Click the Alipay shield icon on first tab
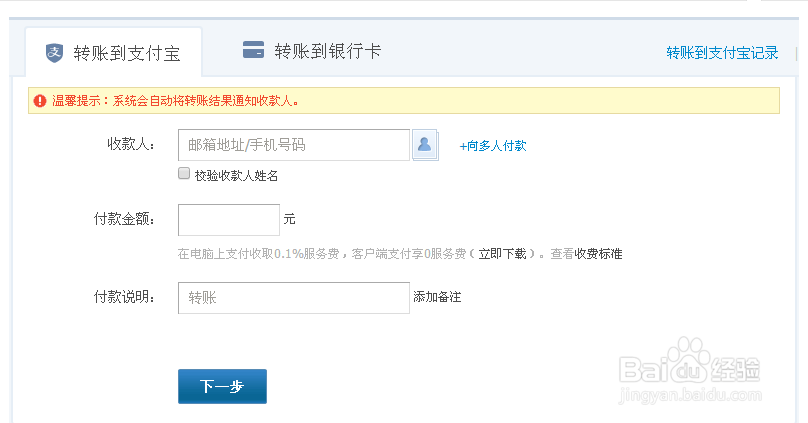This screenshot has height=423, width=808. click(x=54, y=53)
